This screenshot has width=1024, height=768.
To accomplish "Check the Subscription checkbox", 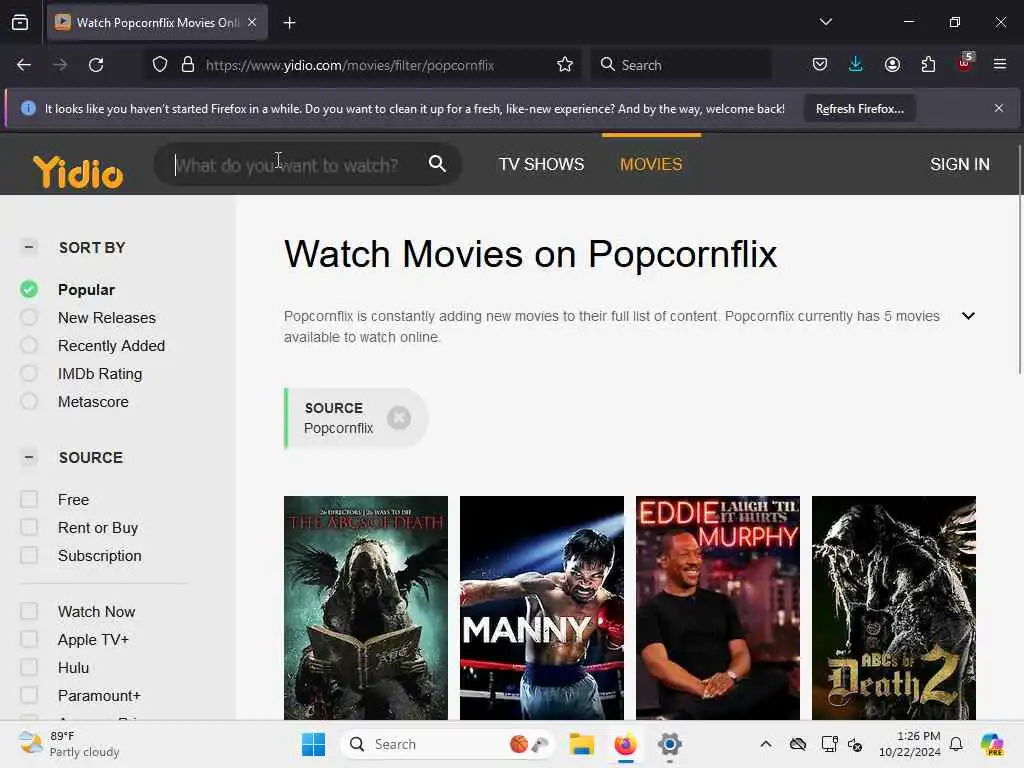I will (29, 556).
